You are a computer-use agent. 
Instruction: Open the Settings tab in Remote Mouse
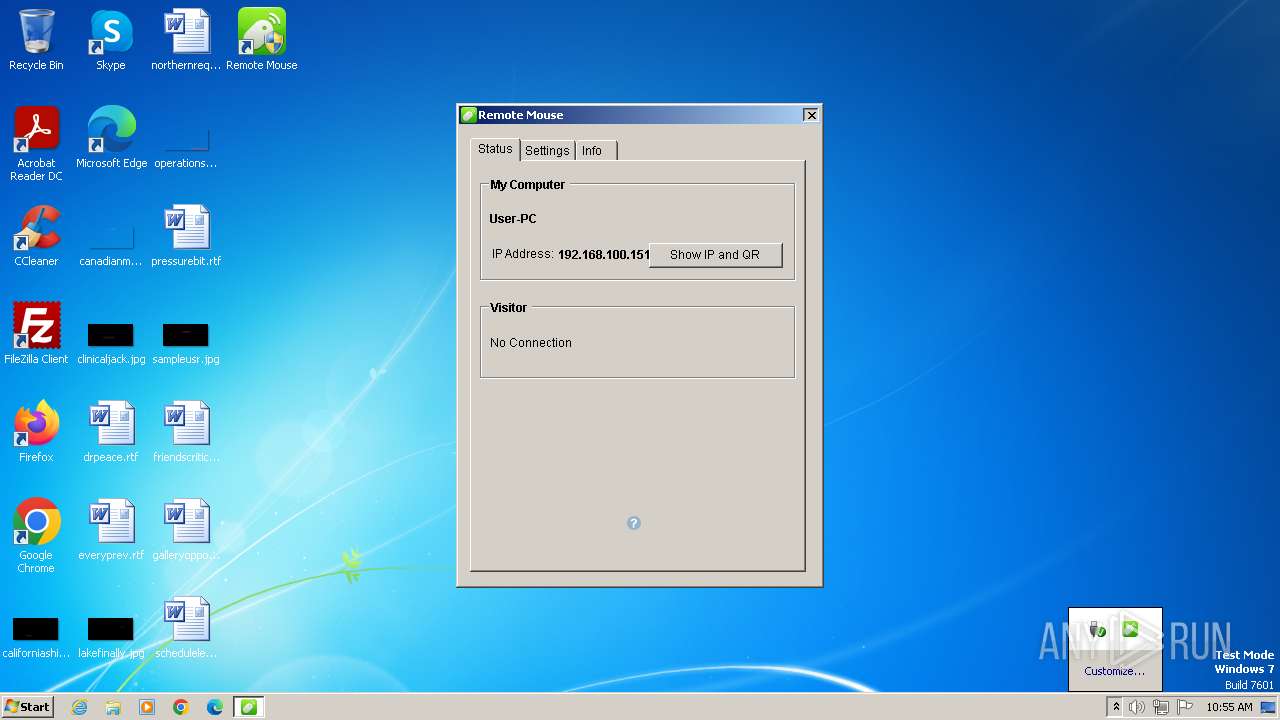547,150
